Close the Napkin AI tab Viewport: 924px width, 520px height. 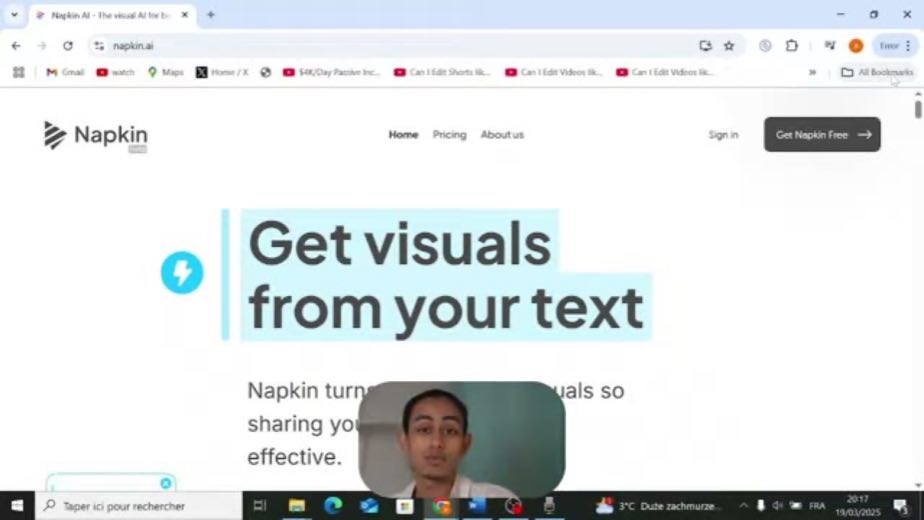(184, 15)
